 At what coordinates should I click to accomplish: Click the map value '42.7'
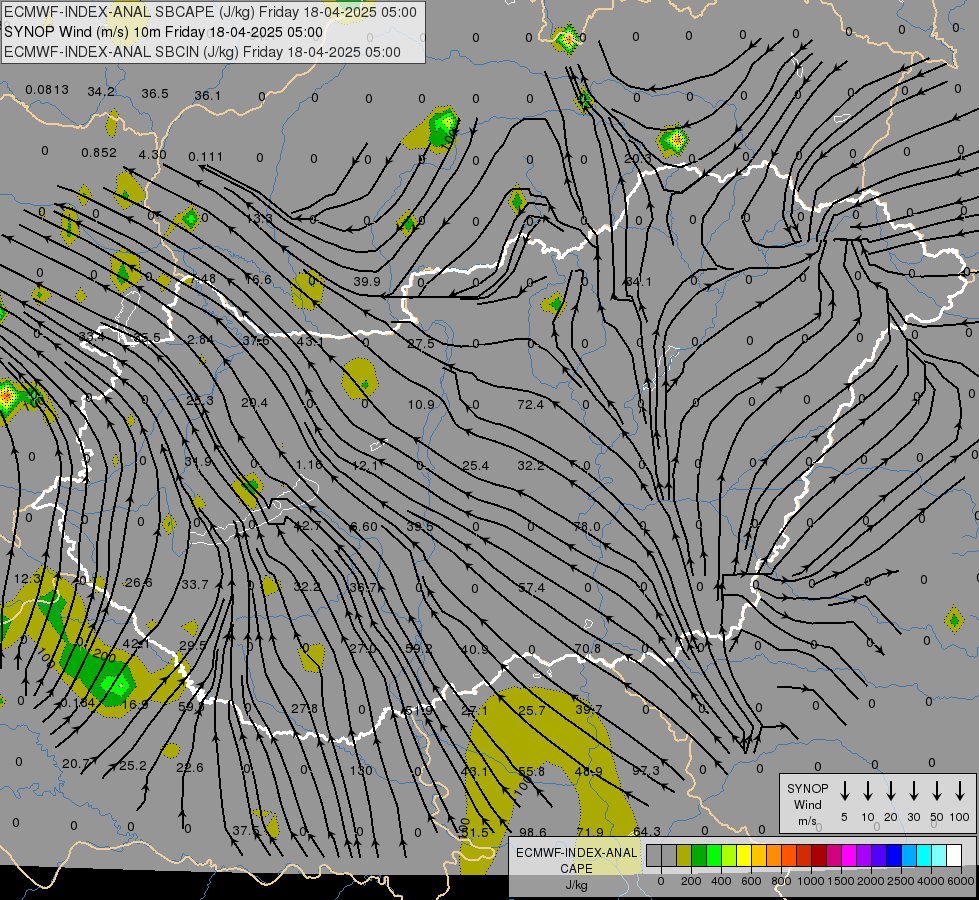click(308, 525)
